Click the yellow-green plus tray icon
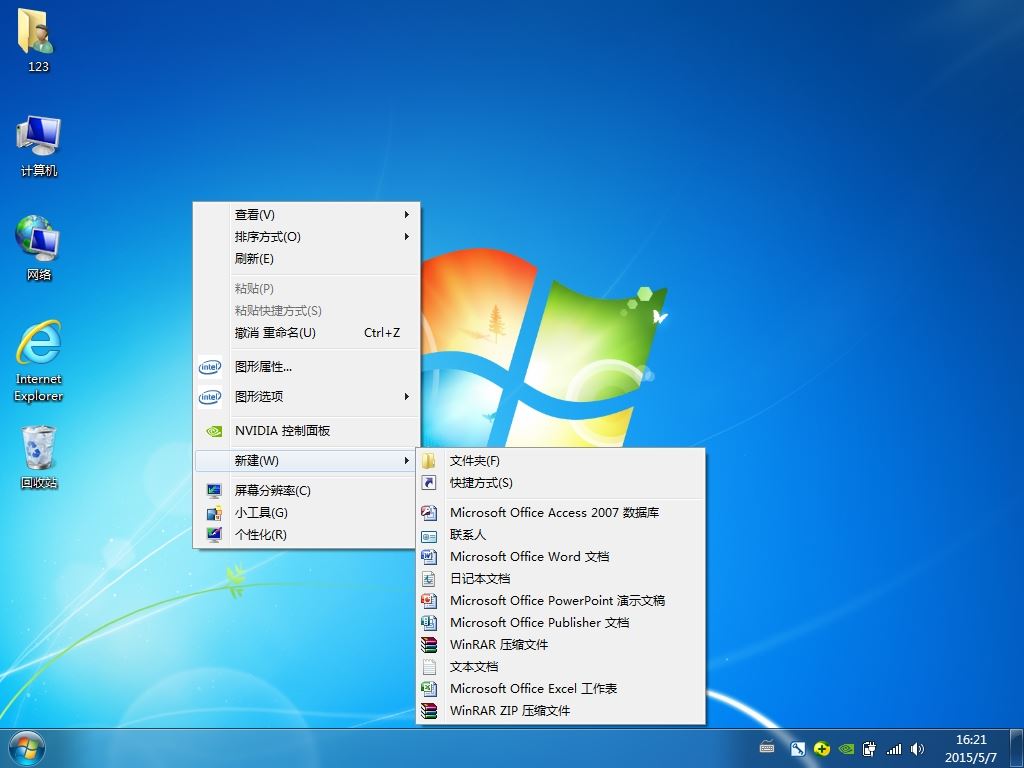Viewport: 1024px width, 768px height. tap(822, 749)
